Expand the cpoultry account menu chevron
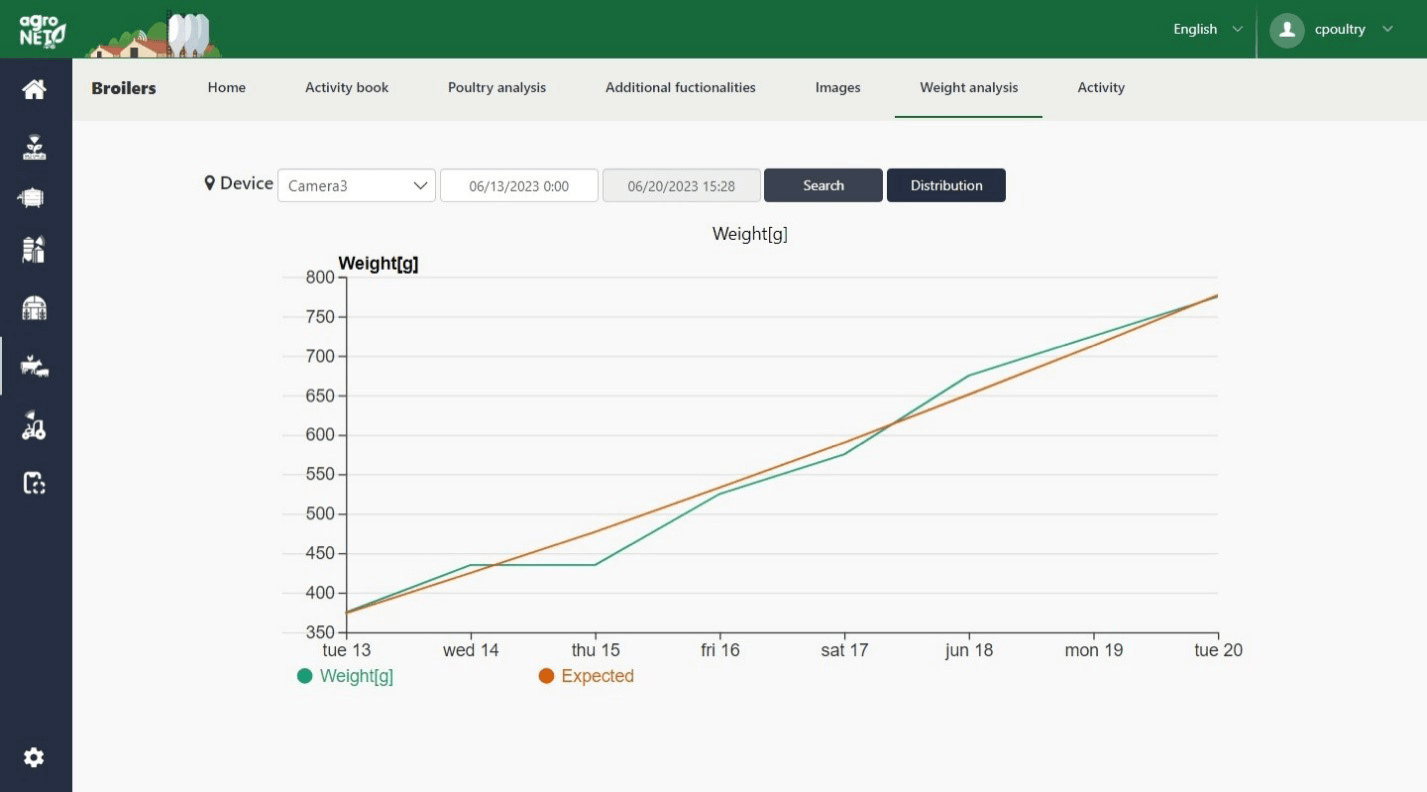The height and width of the screenshot is (792, 1427). (x=1387, y=29)
